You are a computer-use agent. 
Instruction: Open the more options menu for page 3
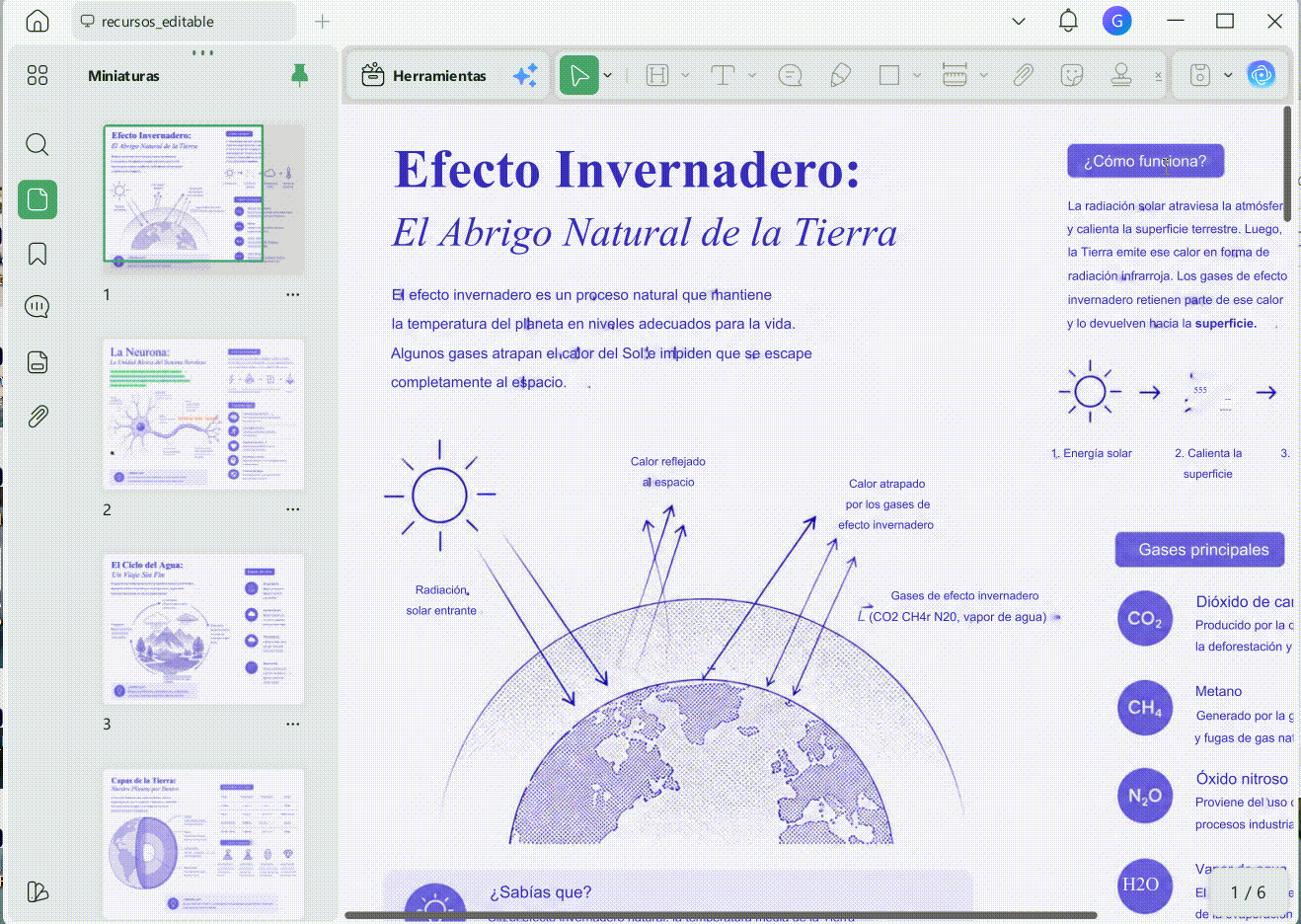coord(293,724)
